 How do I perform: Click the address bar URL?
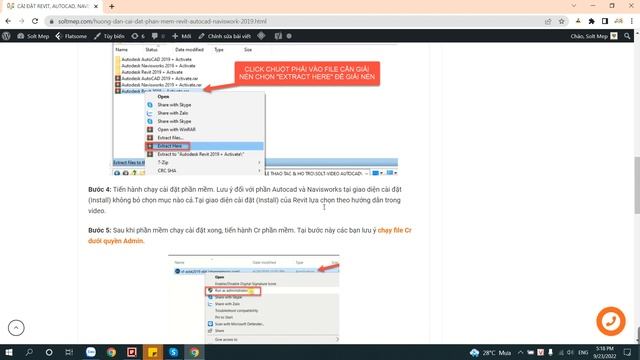pyautogui.click(x=162, y=21)
